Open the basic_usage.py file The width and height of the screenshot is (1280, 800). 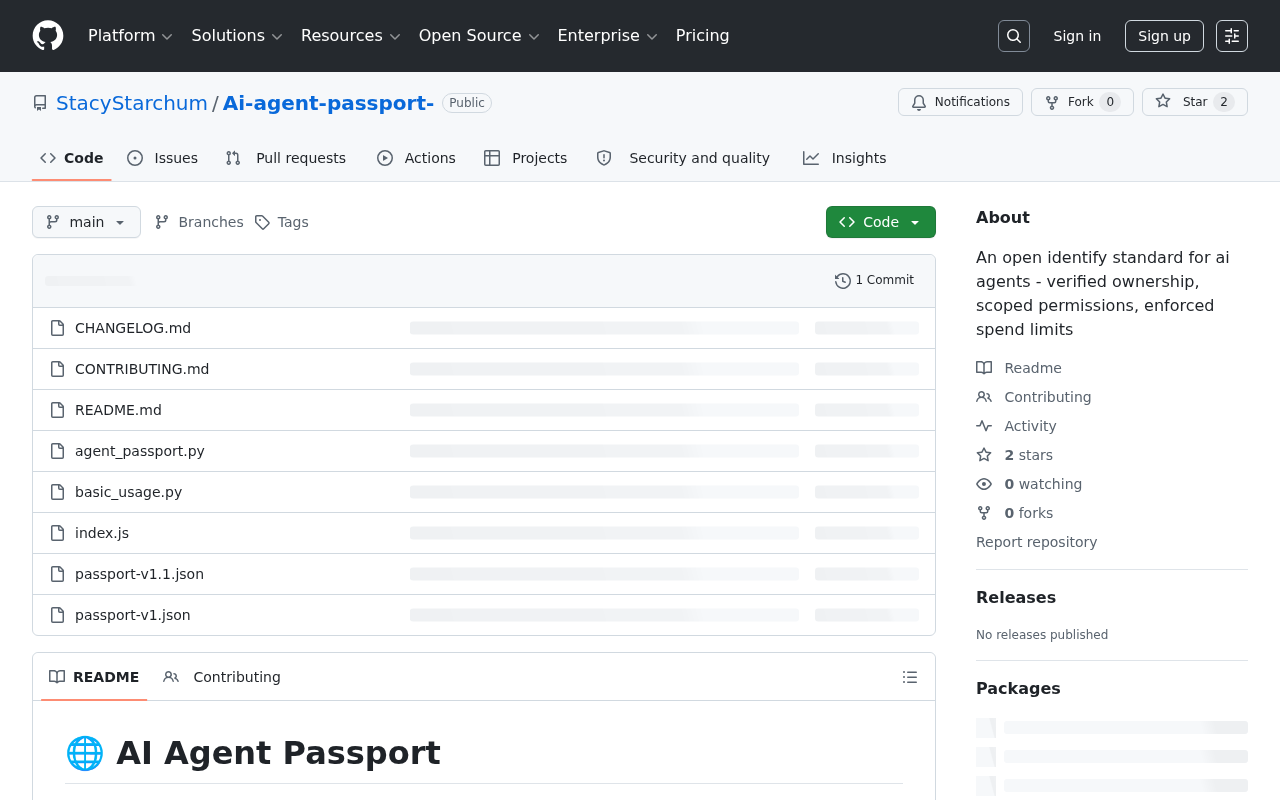(x=128, y=492)
